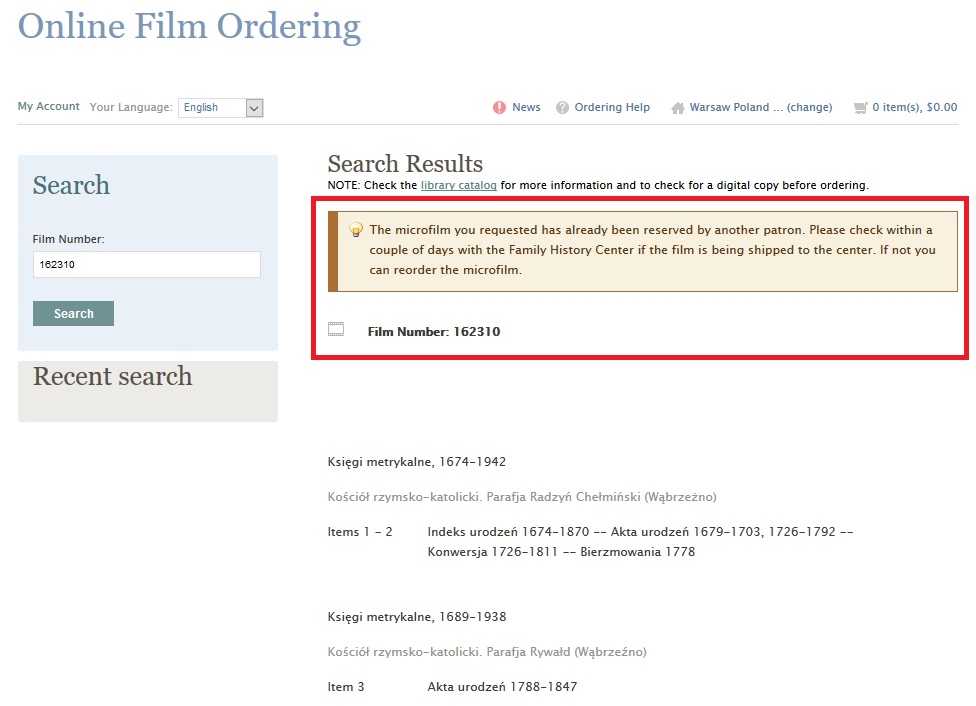The image size is (976, 706).
Task: Open the My Account page
Action: point(48,107)
